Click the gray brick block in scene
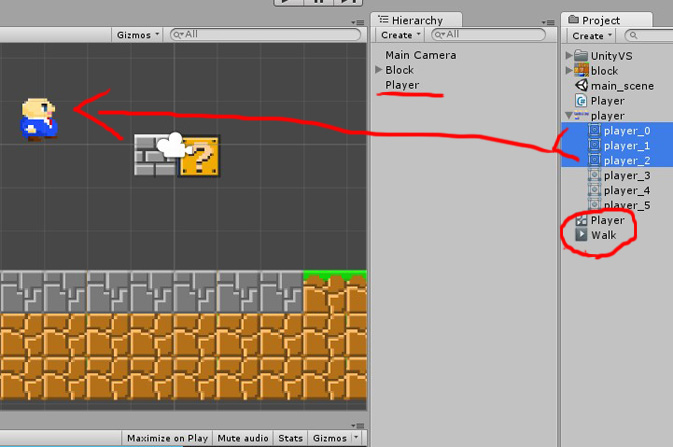This screenshot has width=673, height=447. click(x=154, y=155)
